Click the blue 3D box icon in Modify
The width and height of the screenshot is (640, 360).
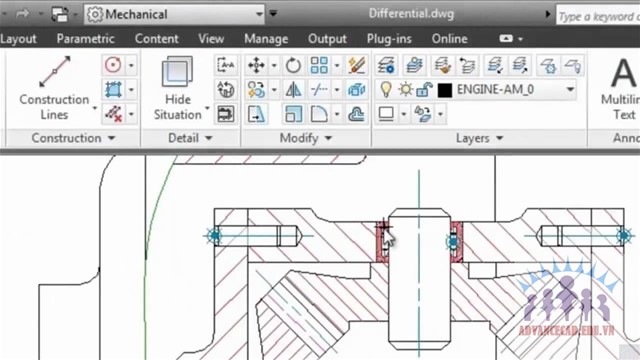click(356, 89)
